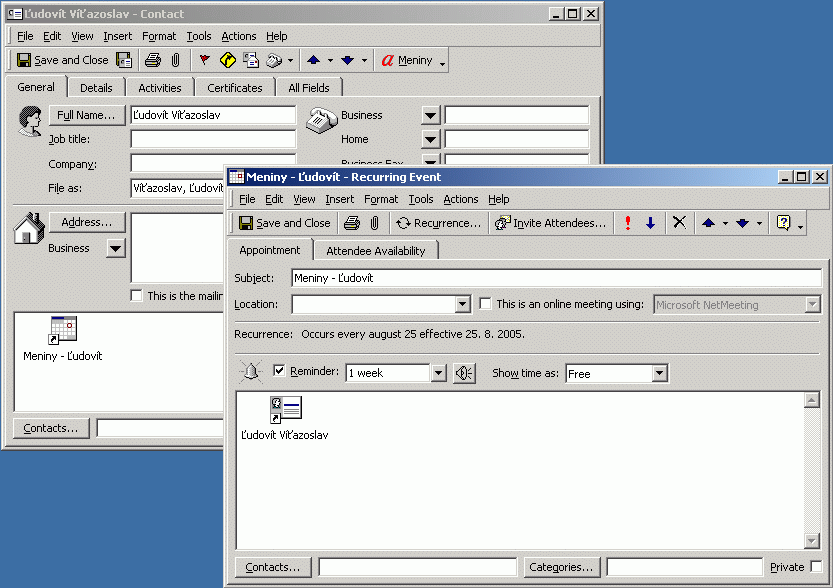This screenshot has width=833, height=588.
Task: Toggle the Private checkbox
Action: click(817, 567)
